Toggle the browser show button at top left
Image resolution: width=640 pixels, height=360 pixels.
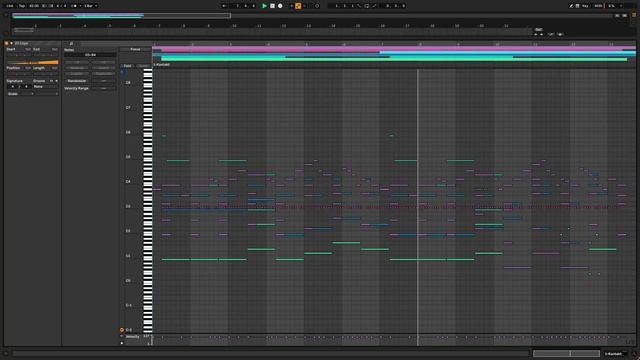[6, 15]
